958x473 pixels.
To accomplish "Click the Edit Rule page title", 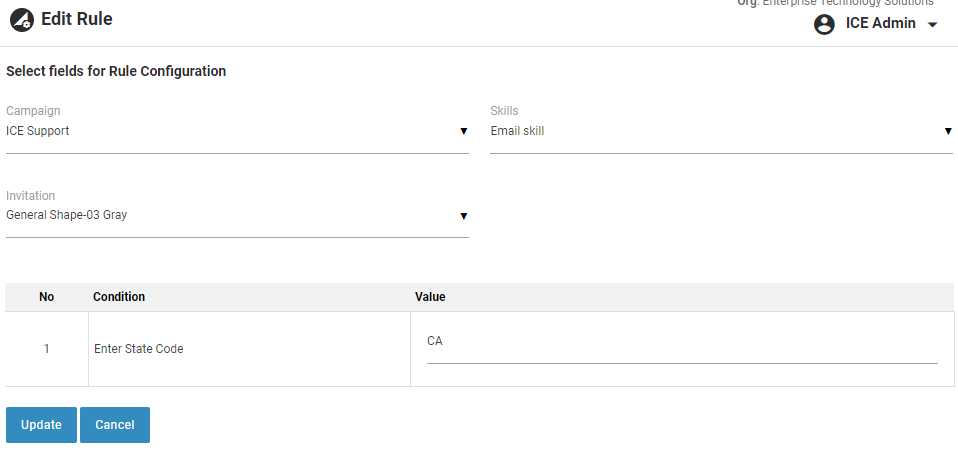I will point(77,19).
